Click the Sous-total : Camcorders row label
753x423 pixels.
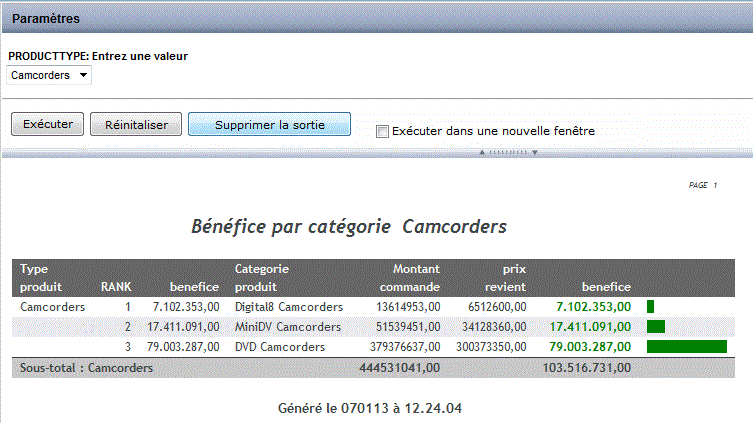click(x=87, y=368)
